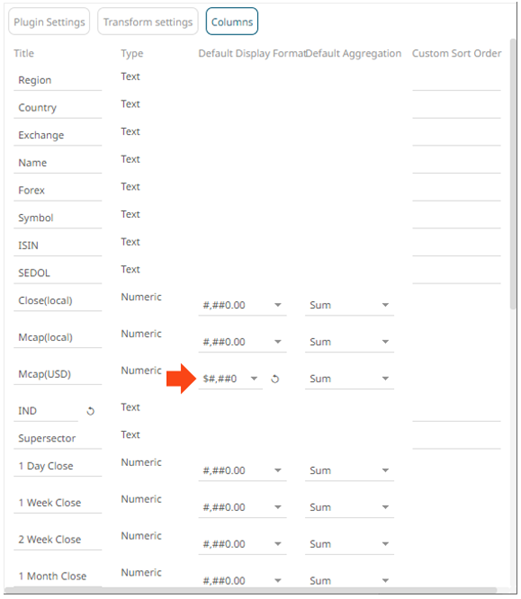Click the Supersector title field

coord(58,439)
